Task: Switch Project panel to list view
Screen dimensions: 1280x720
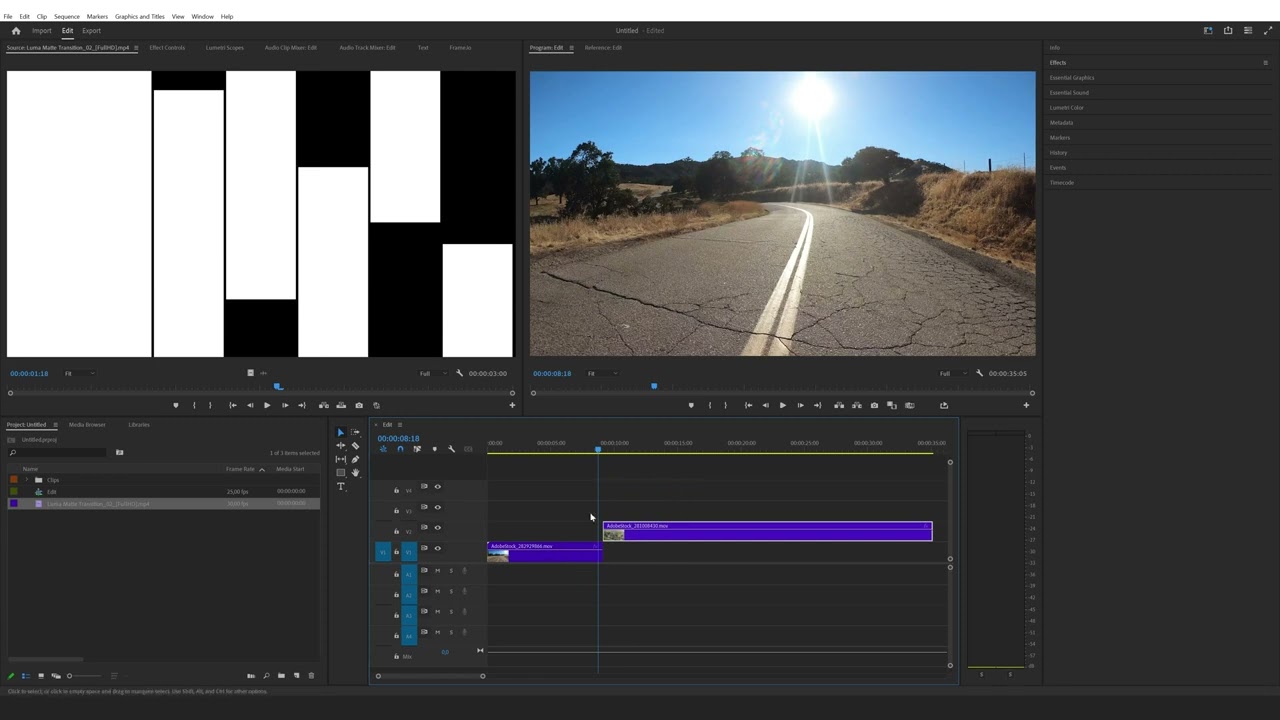Action: [26, 676]
